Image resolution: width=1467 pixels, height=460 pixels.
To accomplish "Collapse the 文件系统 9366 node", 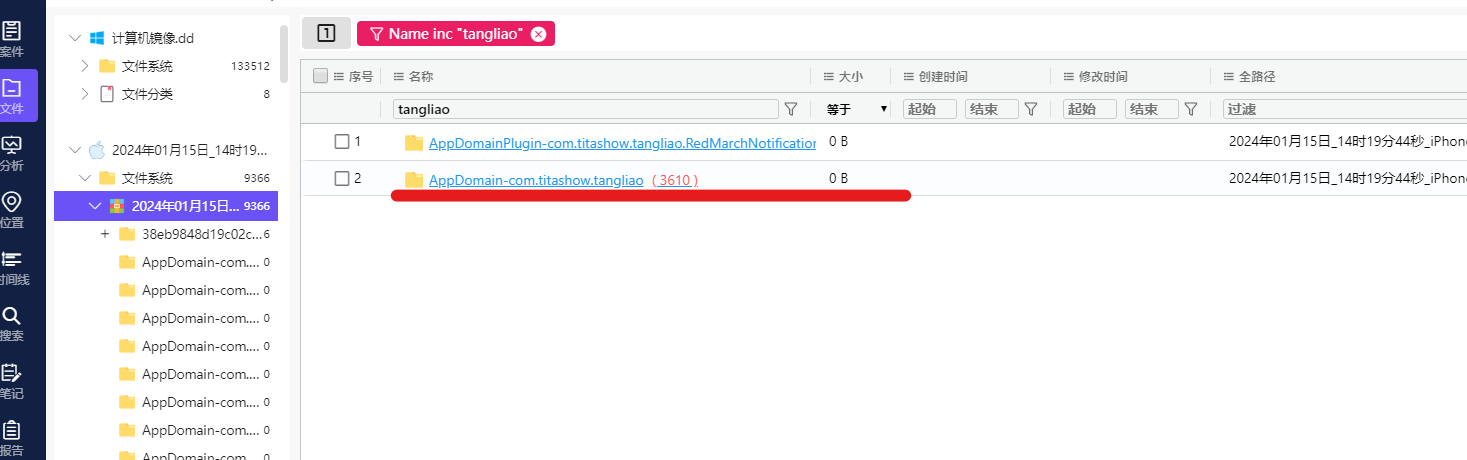I will click(x=85, y=178).
